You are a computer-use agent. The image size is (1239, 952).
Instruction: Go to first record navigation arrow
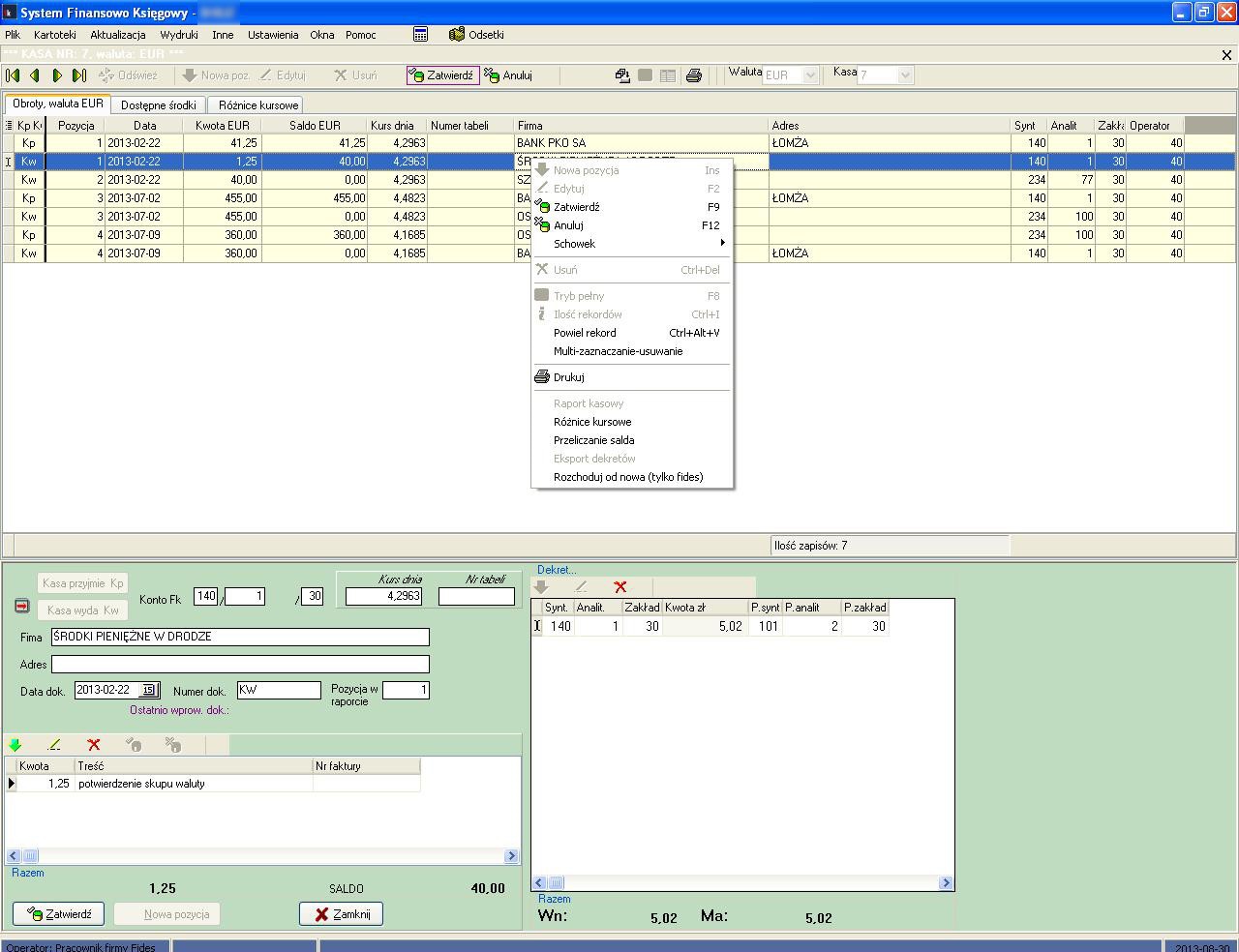click(13, 75)
